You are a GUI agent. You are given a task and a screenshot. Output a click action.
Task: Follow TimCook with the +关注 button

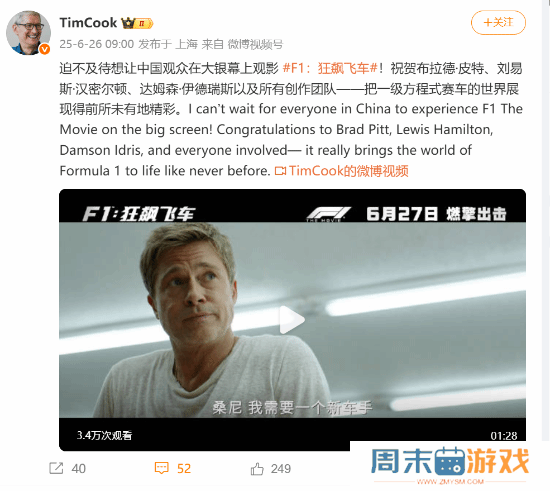point(498,23)
